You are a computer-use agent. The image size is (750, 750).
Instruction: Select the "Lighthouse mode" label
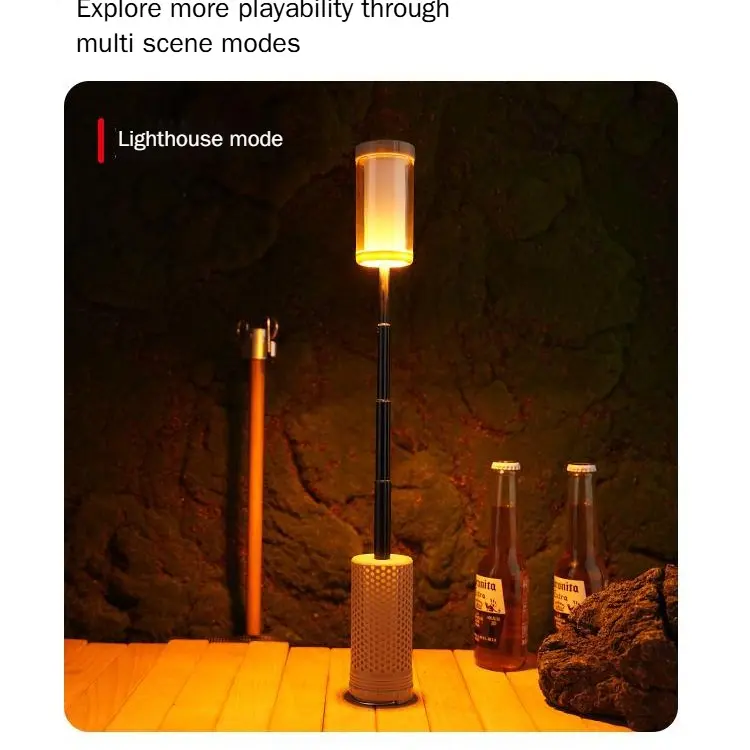(200, 139)
